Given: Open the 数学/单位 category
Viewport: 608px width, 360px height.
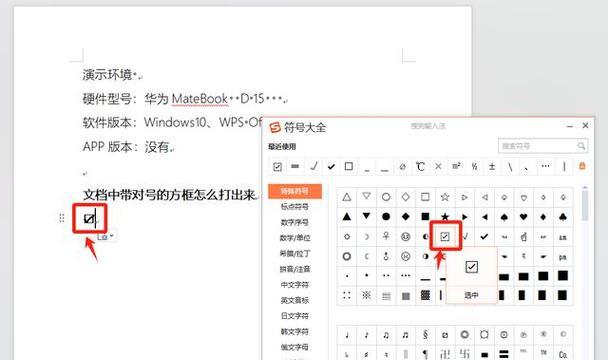Looking at the screenshot, I should tap(295, 238).
